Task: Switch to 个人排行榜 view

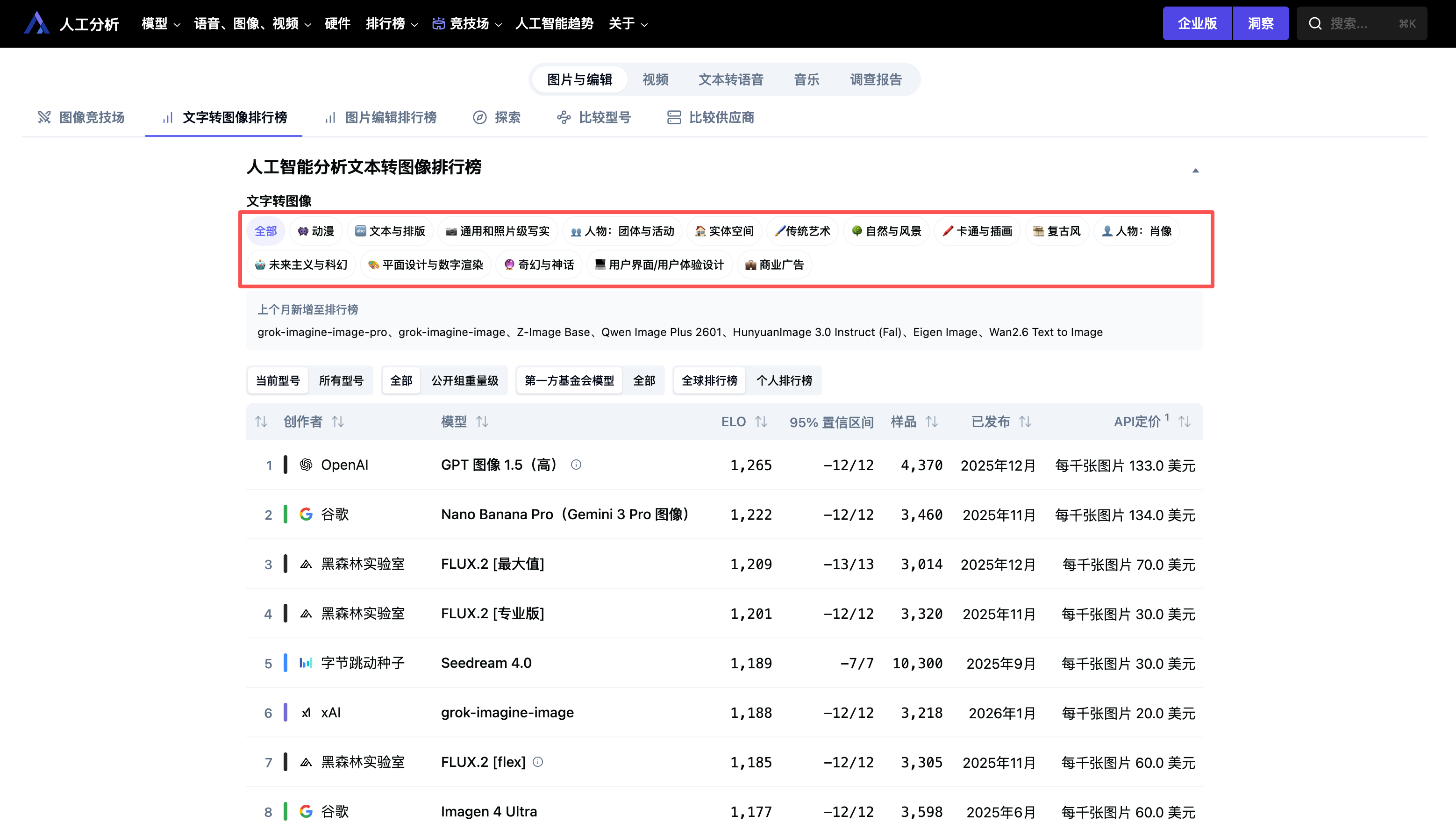Action: pos(784,380)
